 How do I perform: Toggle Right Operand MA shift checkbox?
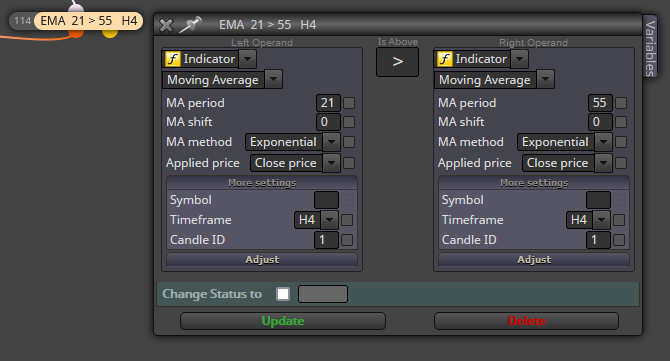tap(621, 122)
